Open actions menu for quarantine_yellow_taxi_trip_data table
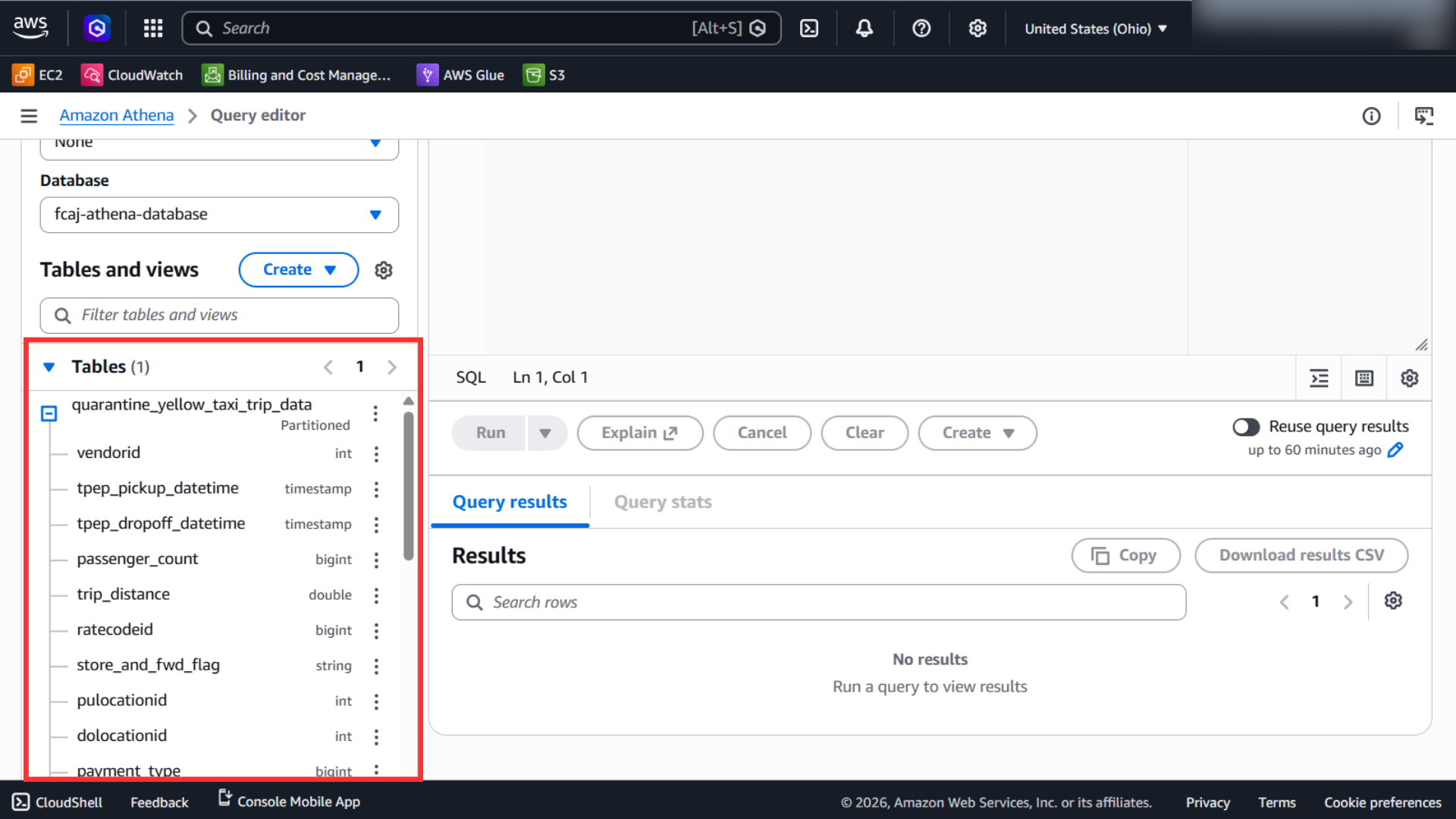 click(375, 413)
